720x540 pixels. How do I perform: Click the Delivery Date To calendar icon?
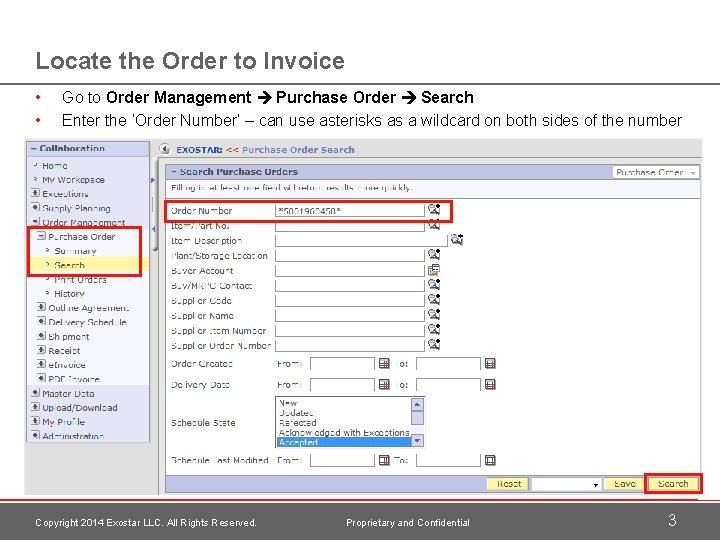coord(490,384)
